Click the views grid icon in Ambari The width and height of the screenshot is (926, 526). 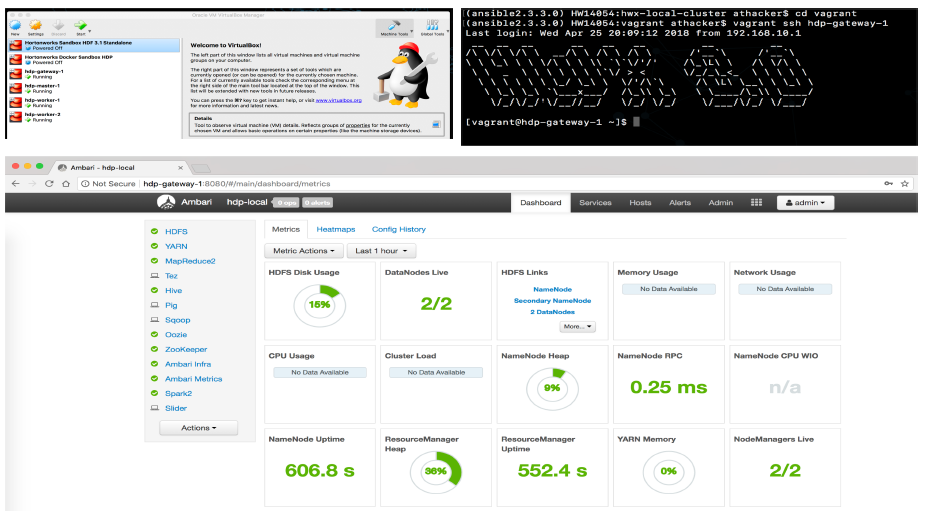756,202
